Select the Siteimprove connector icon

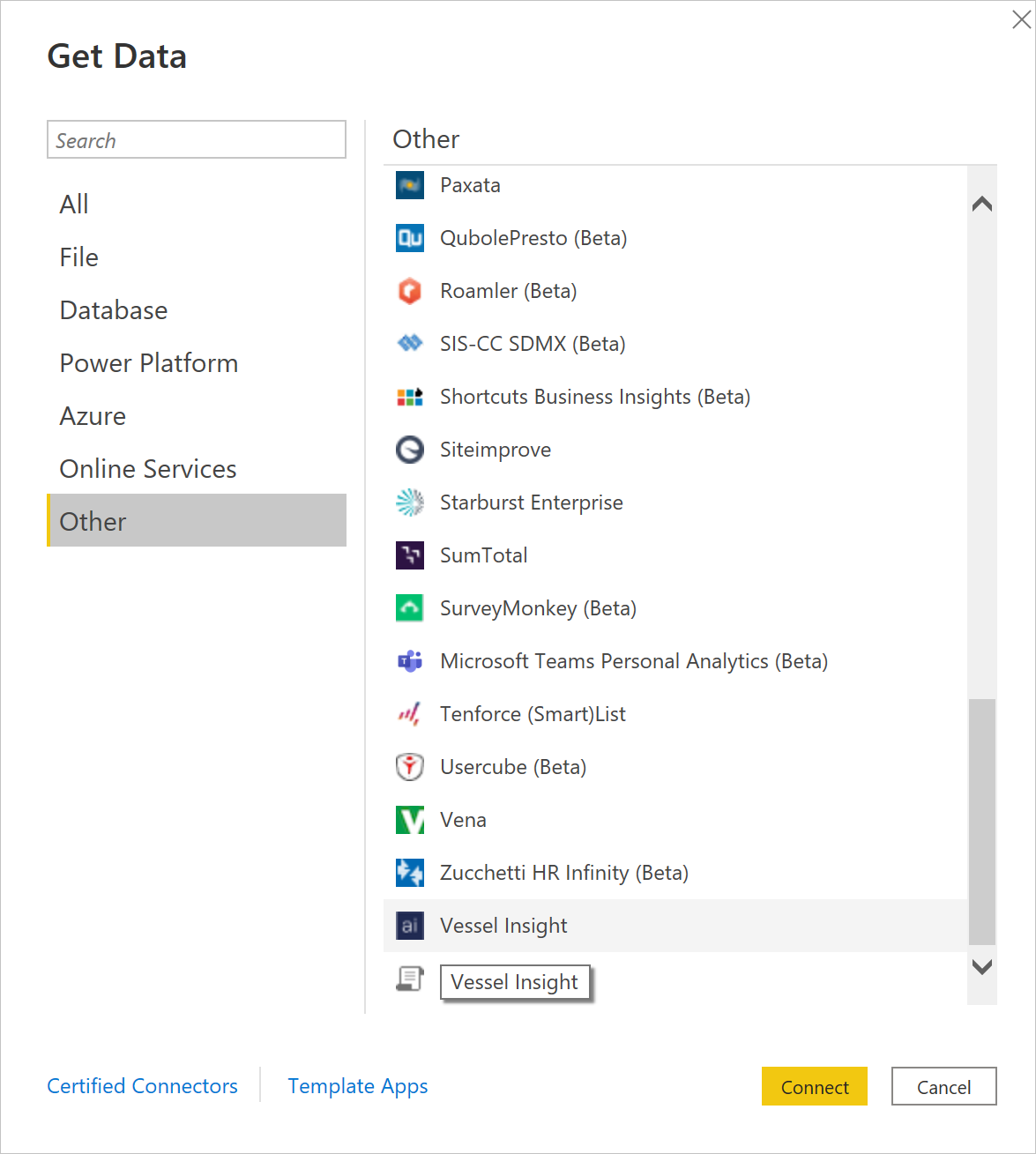[410, 450]
